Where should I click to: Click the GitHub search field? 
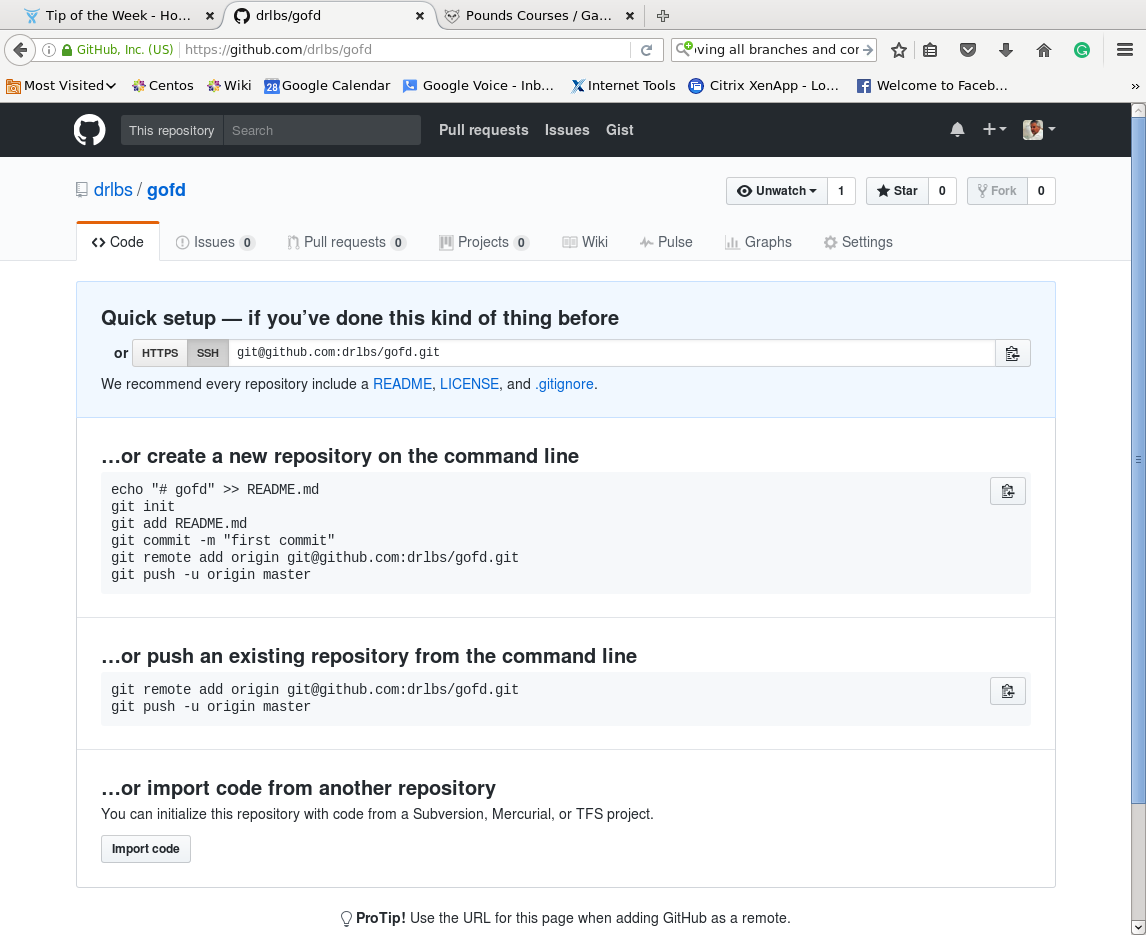321,130
